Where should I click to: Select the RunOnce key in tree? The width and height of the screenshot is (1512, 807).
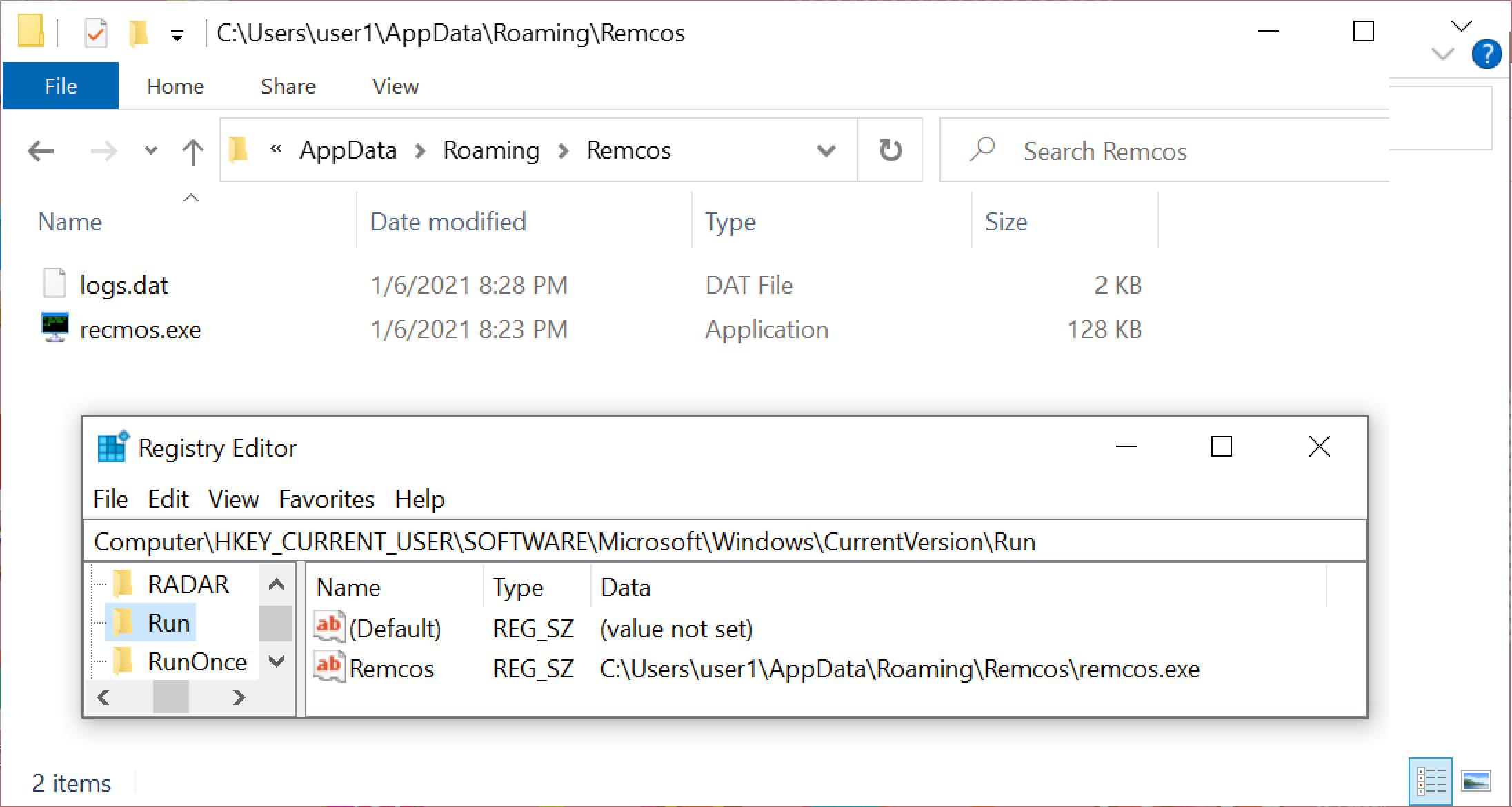pyautogui.click(x=197, y=661)
